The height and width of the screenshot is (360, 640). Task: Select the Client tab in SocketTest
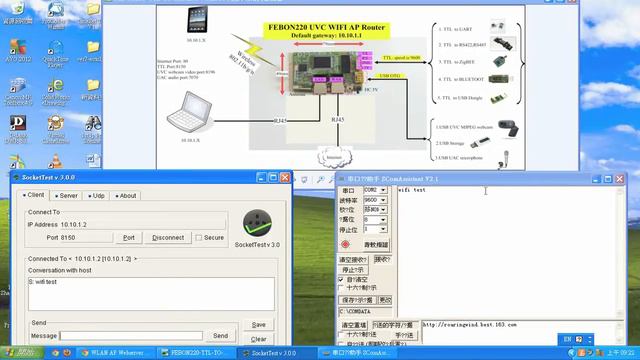33,195
